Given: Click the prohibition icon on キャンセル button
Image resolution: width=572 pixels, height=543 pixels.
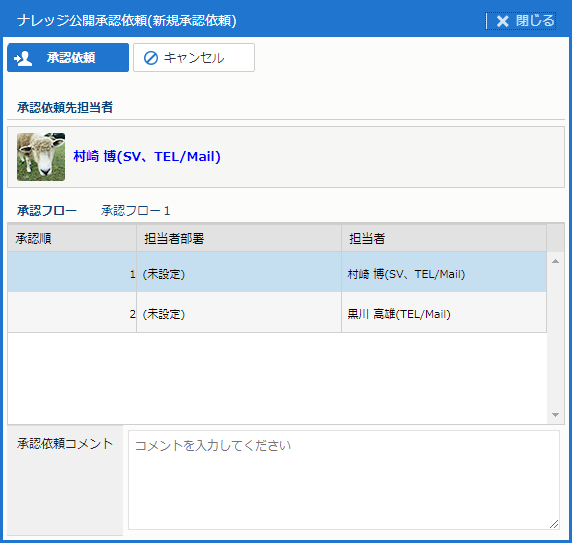Looking at the screenshot, I should click(151, 58).
